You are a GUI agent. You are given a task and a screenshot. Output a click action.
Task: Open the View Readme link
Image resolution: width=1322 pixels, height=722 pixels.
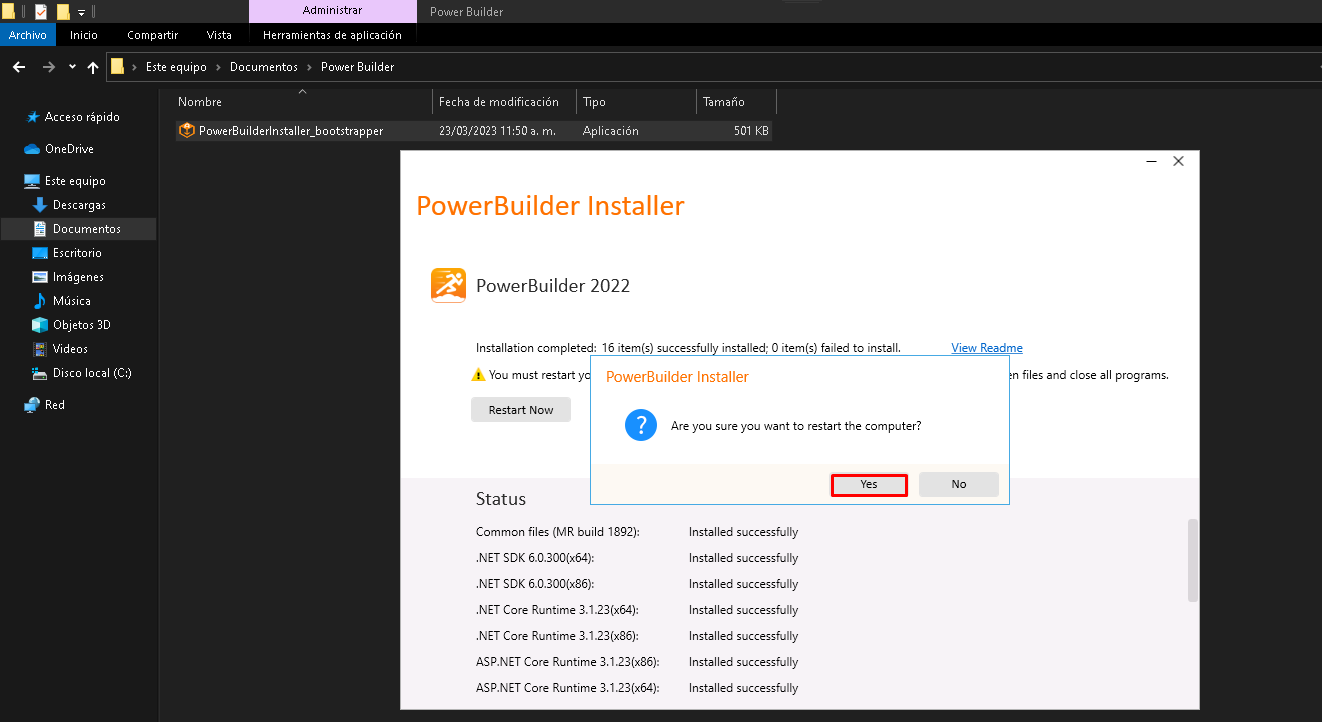(986, 348)
